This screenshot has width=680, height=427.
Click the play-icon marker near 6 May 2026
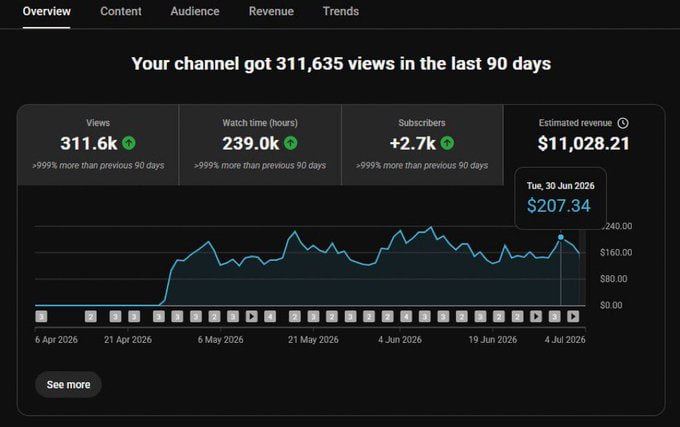tap(252, 316)
